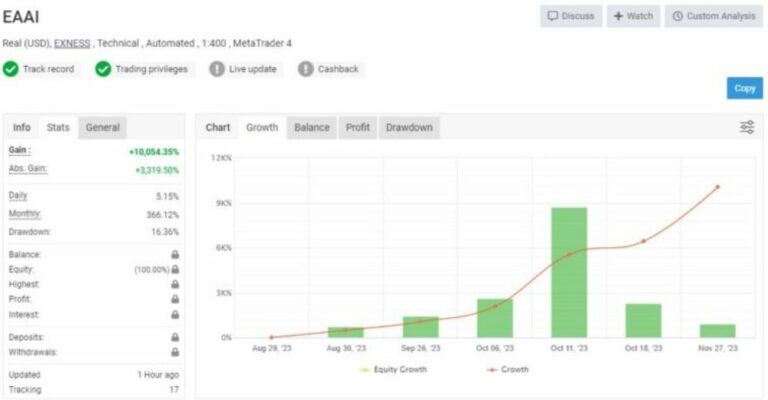Toggle Growth legend series visibility
Viewport: 768px width, 400px height.
pos(508,370)
